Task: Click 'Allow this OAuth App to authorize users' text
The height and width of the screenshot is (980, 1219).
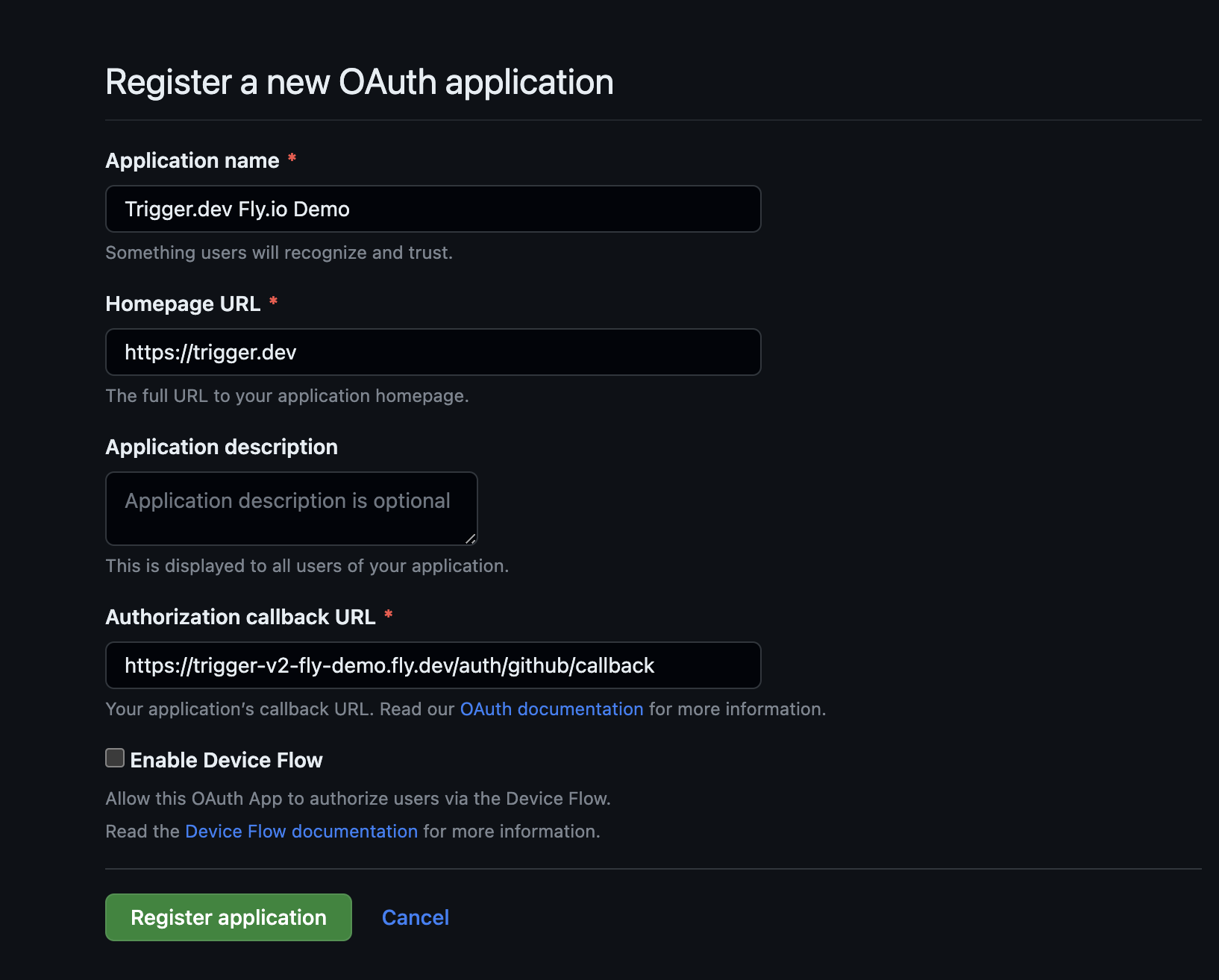Action: [x=358, y=799]
